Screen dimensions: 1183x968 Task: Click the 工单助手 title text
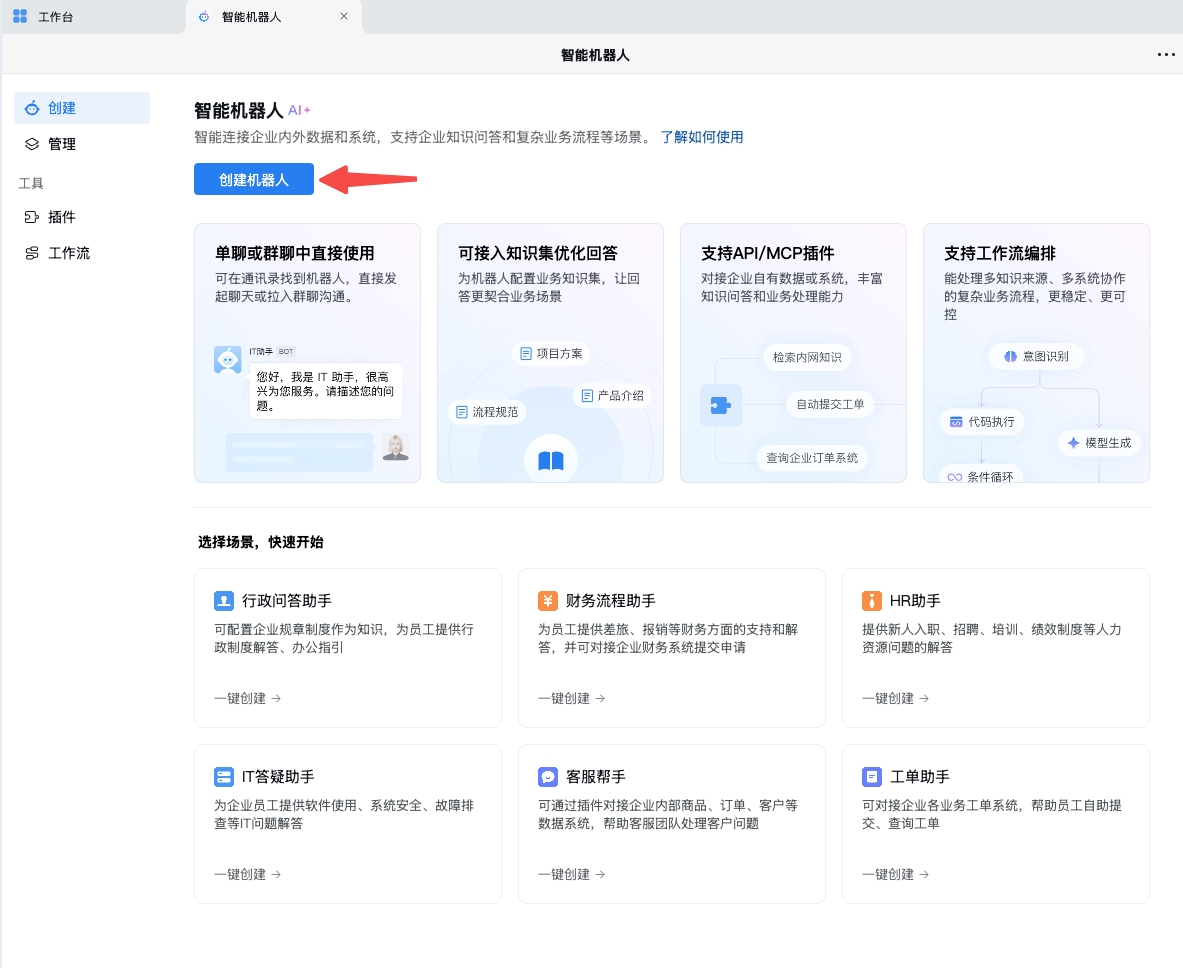(x=920, y=776)
